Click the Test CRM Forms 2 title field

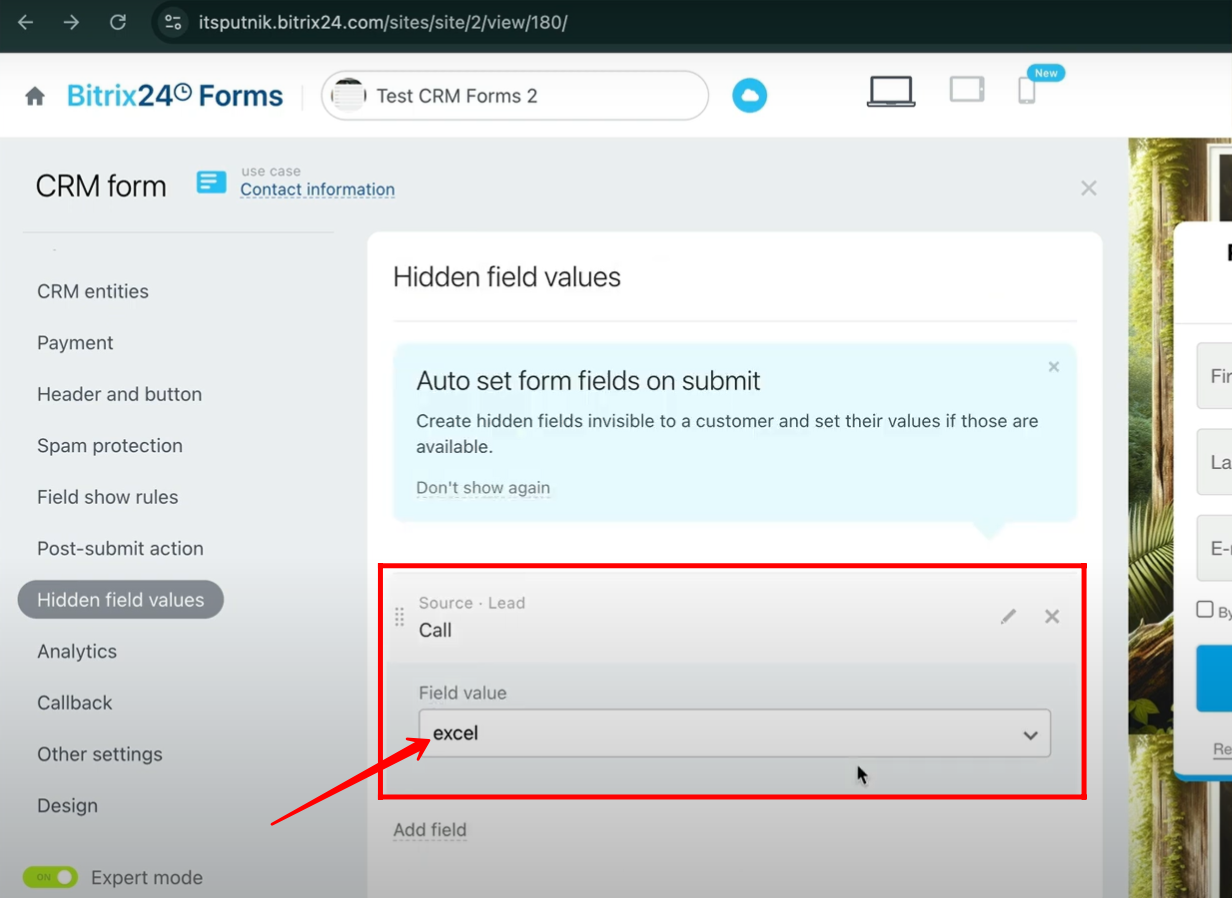coord(515,96)
